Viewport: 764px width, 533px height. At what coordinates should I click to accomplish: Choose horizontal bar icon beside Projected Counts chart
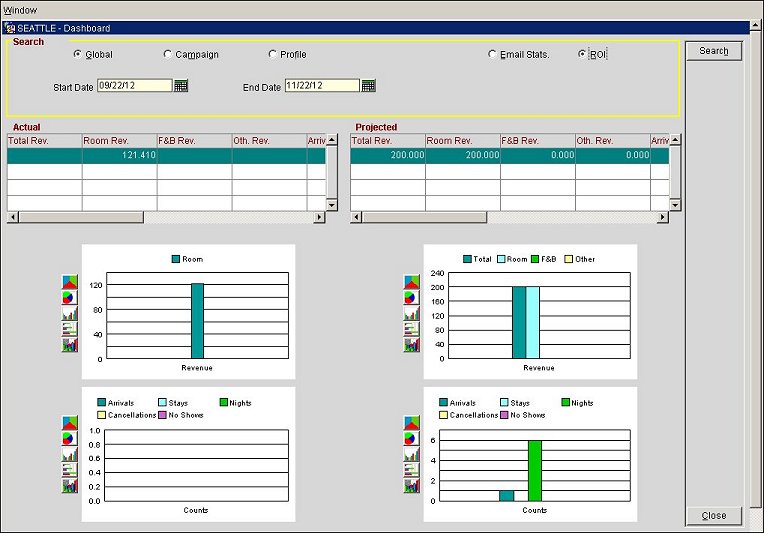point(412,469)
